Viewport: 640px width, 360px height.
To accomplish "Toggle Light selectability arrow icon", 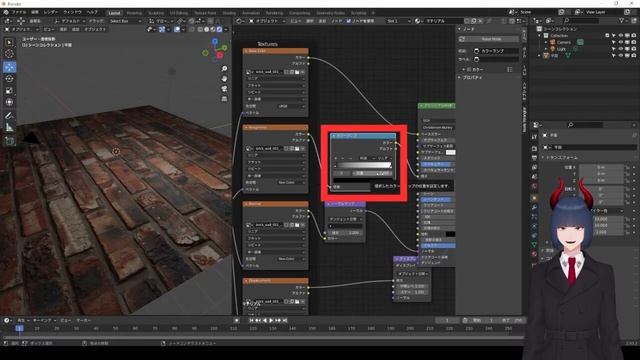I will pyautogui.click(x=613, y=49).
